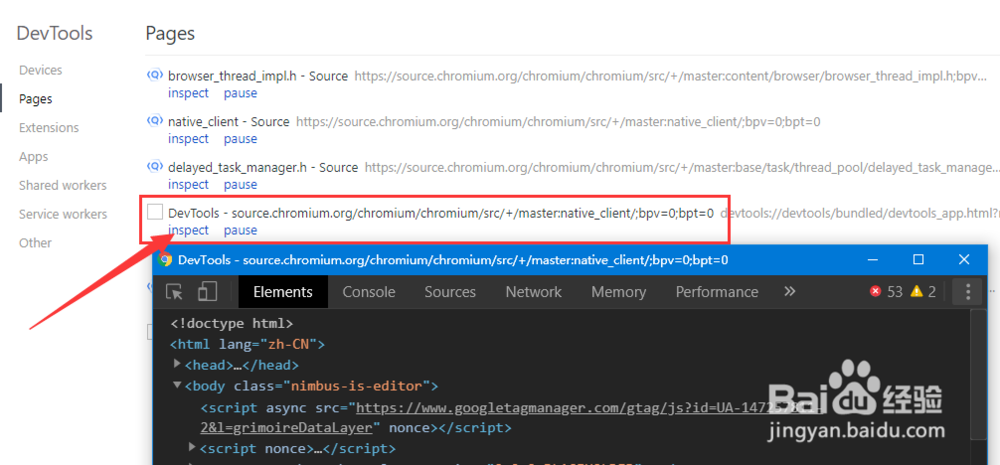Click pause under delayed_task_manager.h
Viewport: 1000px width, 465px height.
240,185
